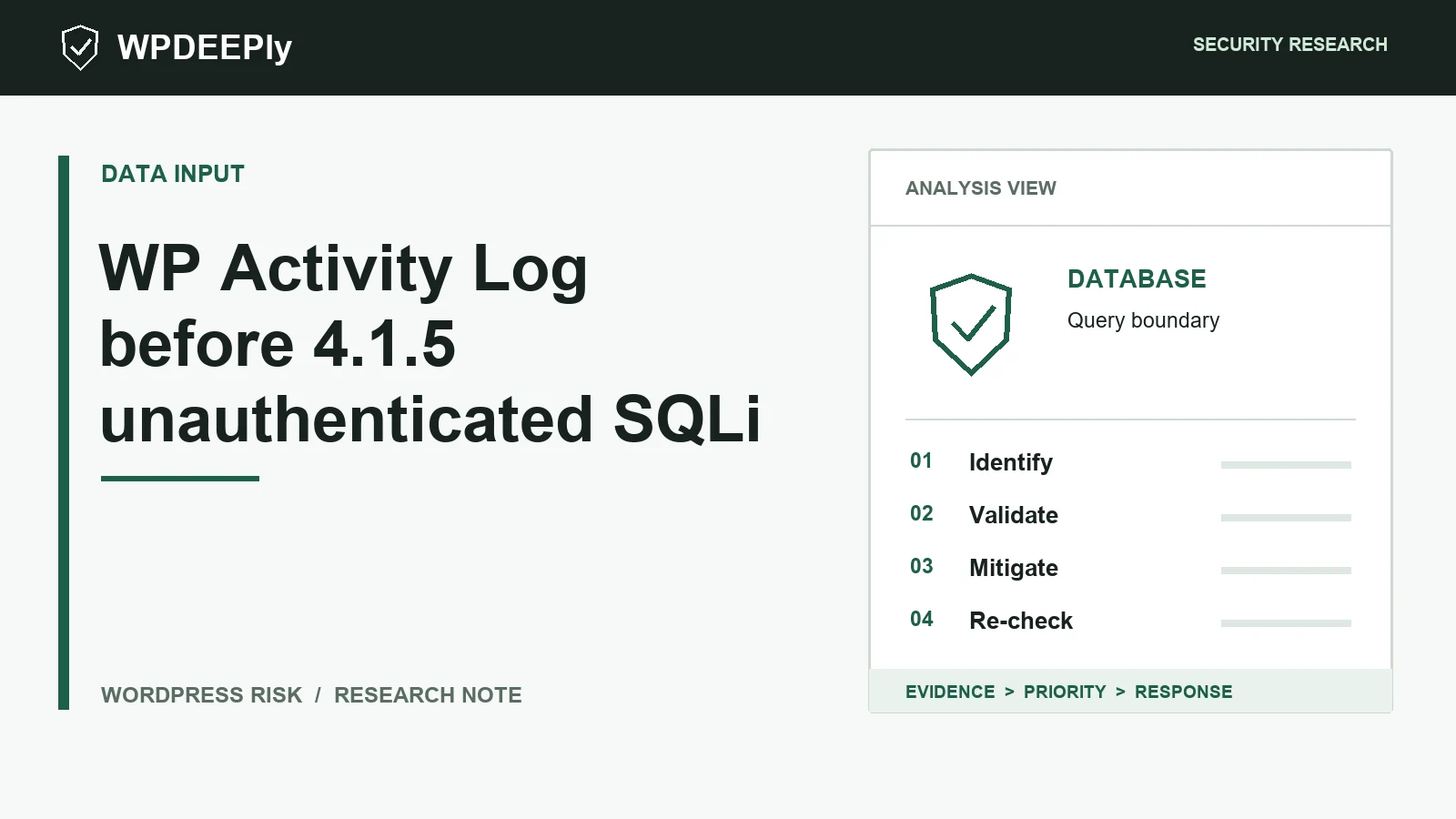
Task: Open the WP Activity Log SQLi headline
Action: pyautogui.click(x=430, y=344)
